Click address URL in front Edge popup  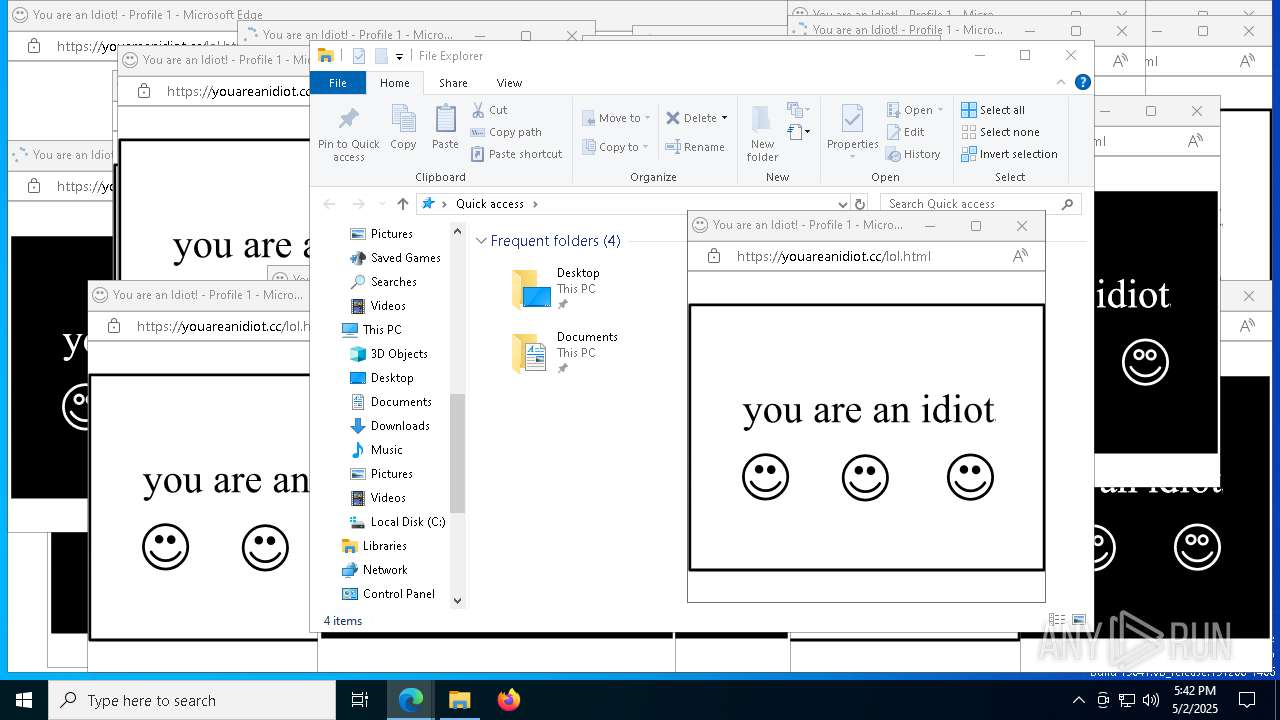(834, 256)
